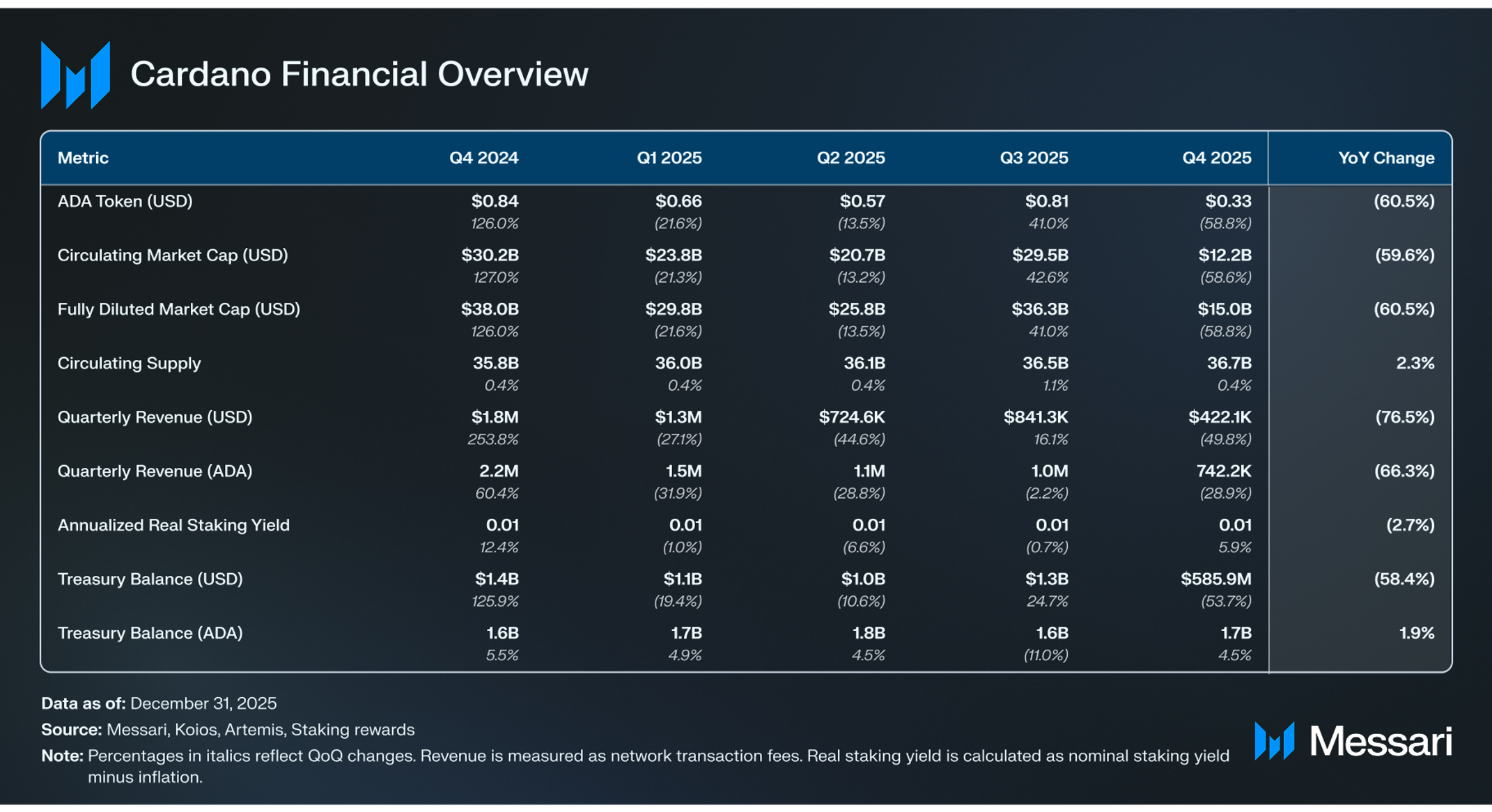Select the YoY Change column header

(x=1385, y=158)
